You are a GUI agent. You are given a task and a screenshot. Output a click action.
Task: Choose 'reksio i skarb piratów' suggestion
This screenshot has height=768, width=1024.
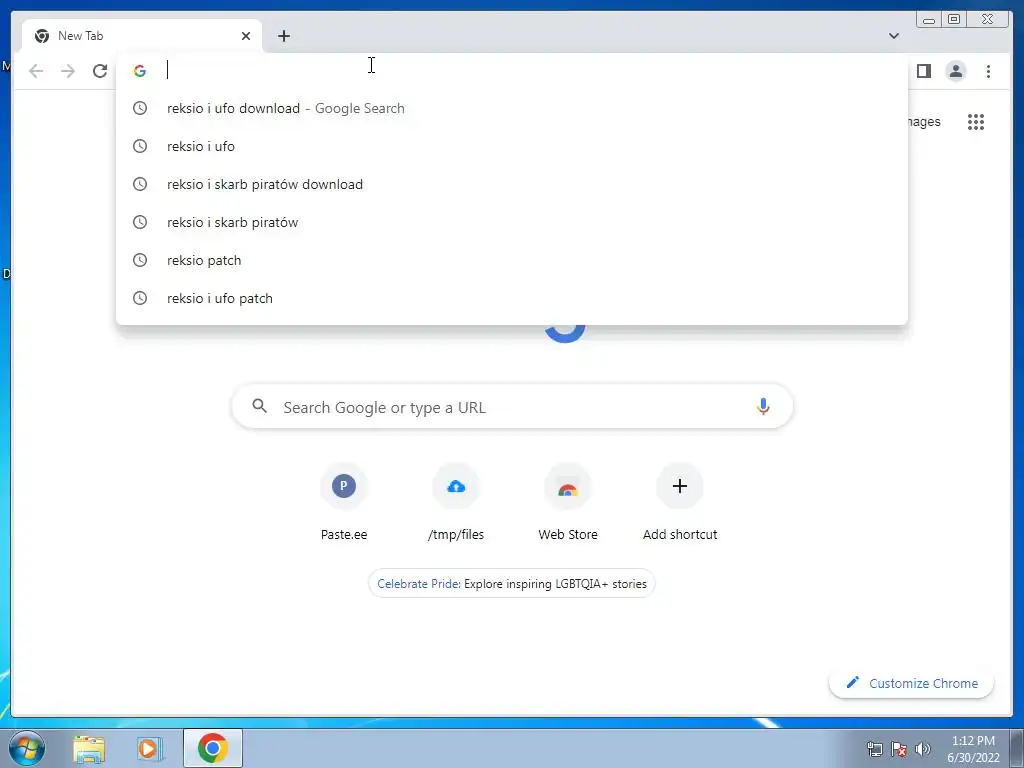512,222
